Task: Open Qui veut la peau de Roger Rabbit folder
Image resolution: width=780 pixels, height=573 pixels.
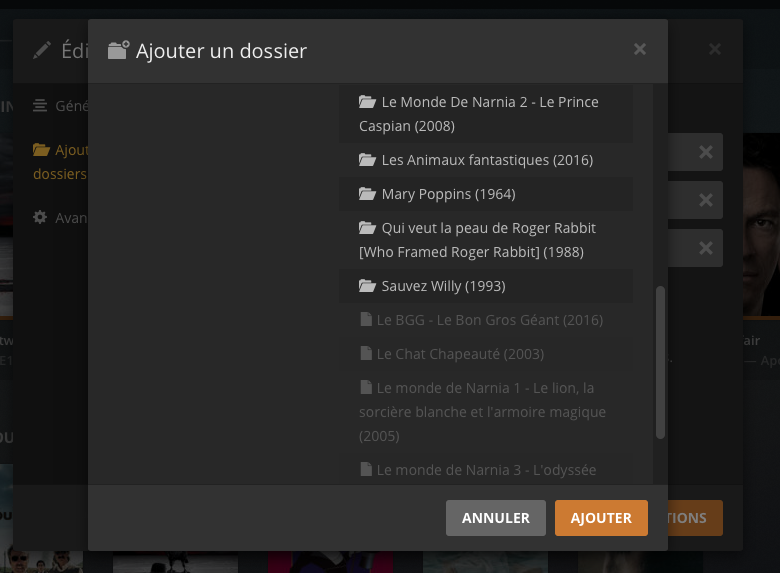Action: pyautogui.click(x=486, y=240)
